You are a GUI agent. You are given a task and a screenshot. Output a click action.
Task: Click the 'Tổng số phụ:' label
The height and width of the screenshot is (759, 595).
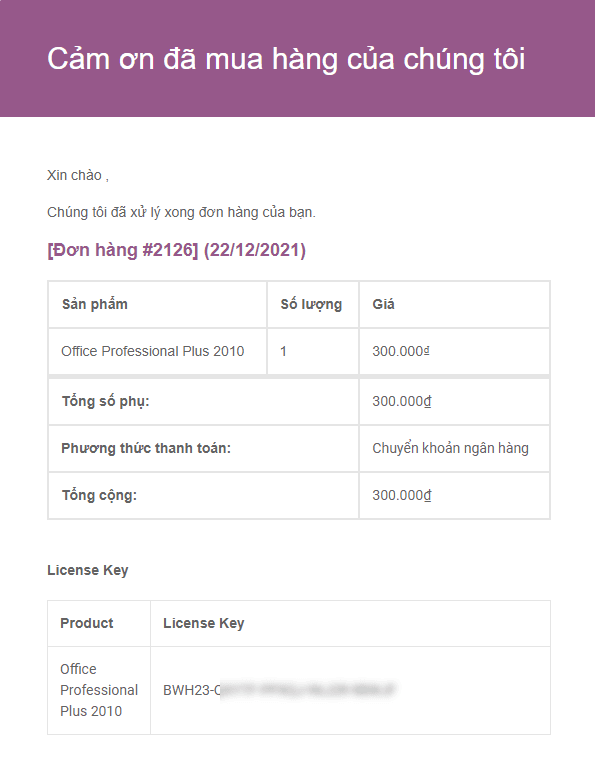point(106,401)
